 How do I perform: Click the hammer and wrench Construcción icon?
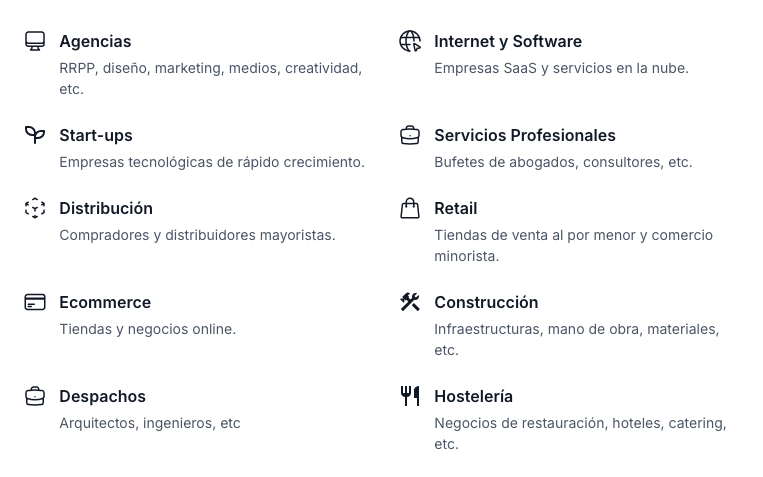click(x=410, y=302)
